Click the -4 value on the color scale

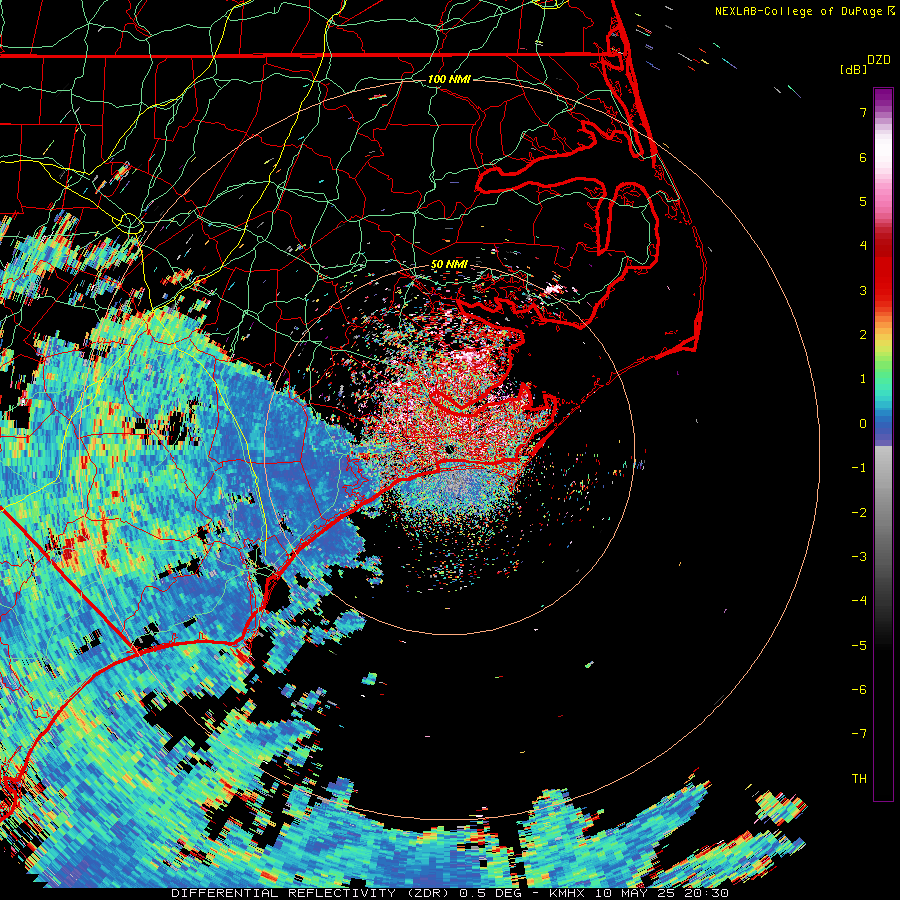[859, 601]
